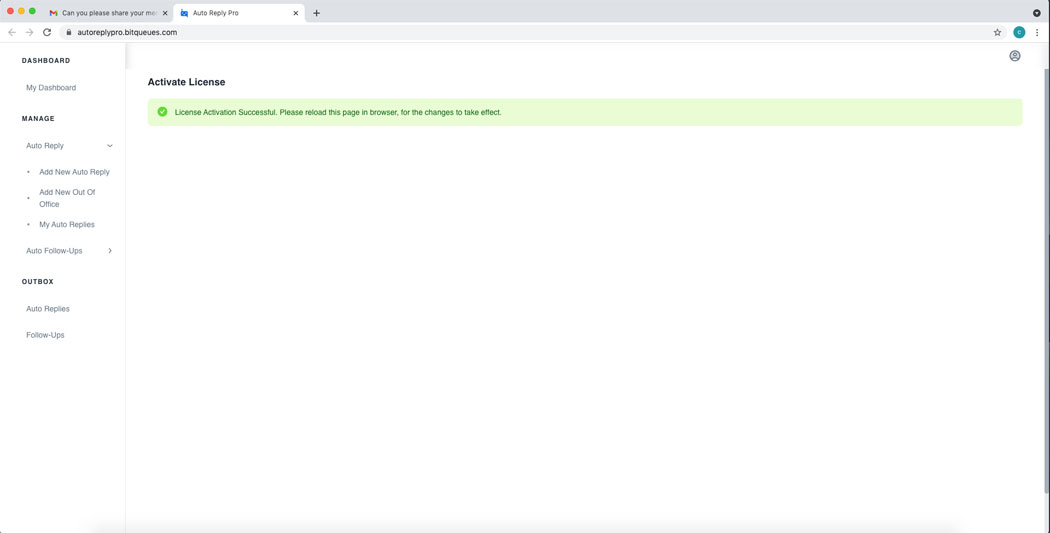This screenshot has width=1050, height=533.
Task: Close the Auto Reply Pro tab
Action: [295, 13]
